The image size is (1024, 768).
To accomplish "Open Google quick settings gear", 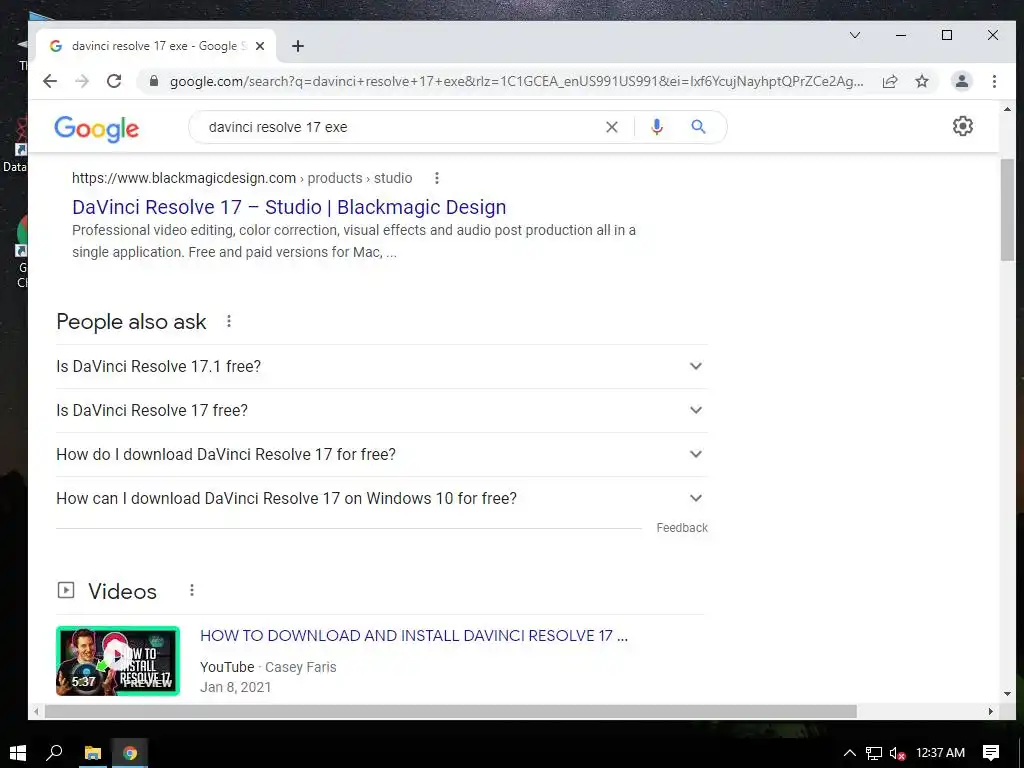I will tap(963, 126).
